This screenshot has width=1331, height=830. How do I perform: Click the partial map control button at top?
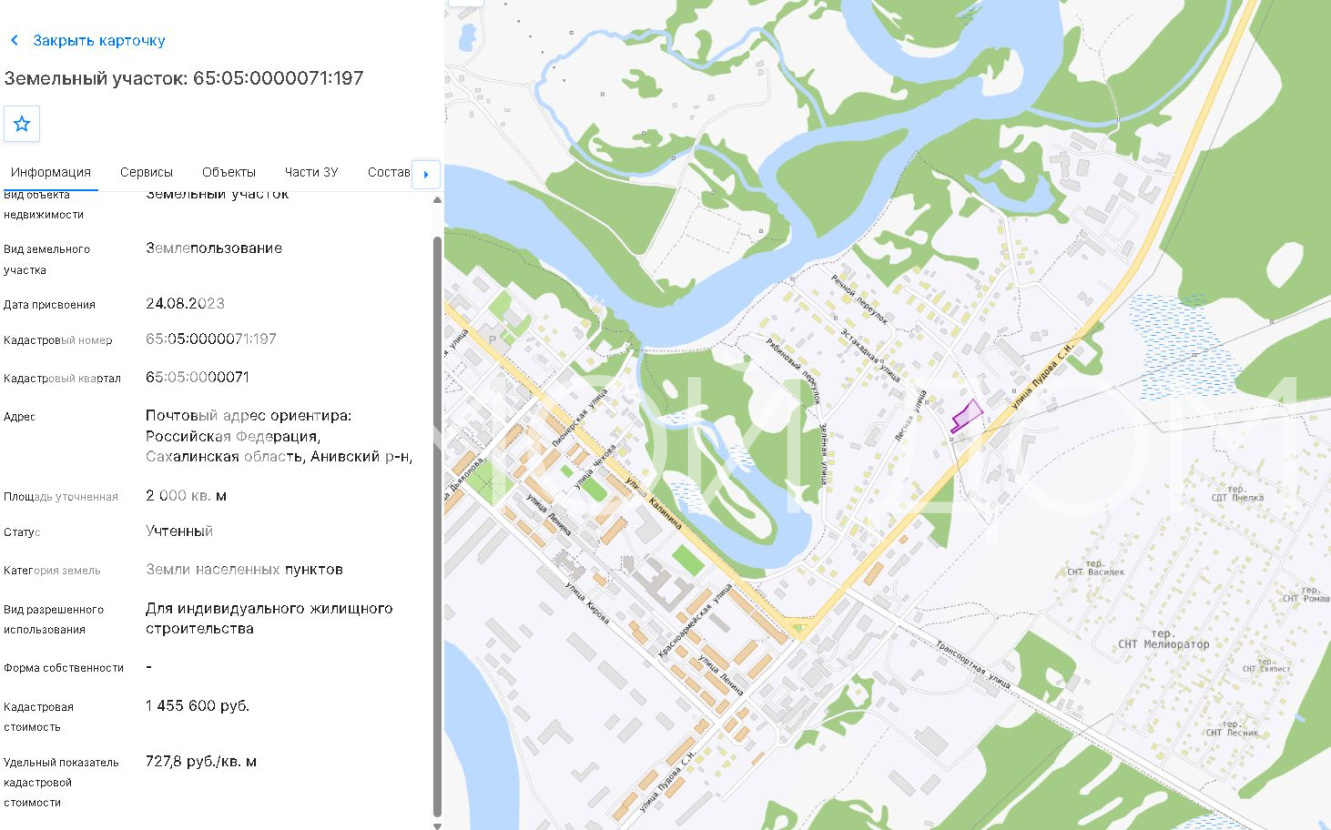click(x=464, y=3)
